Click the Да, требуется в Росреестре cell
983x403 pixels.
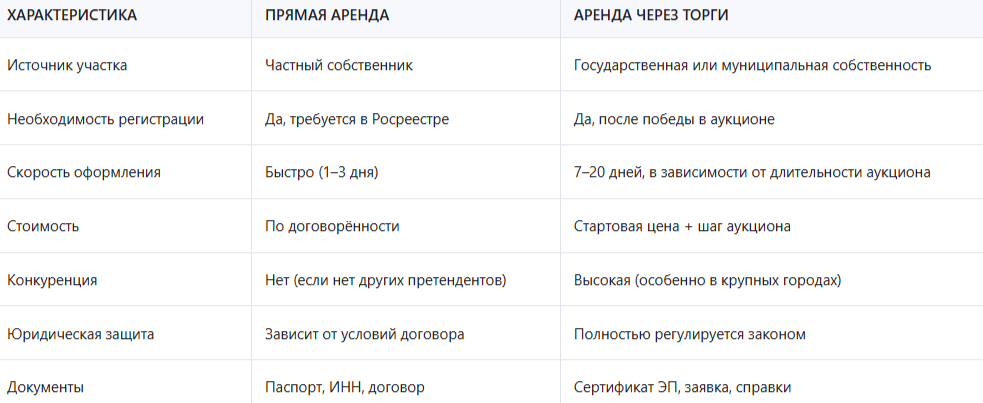(357, 119)
